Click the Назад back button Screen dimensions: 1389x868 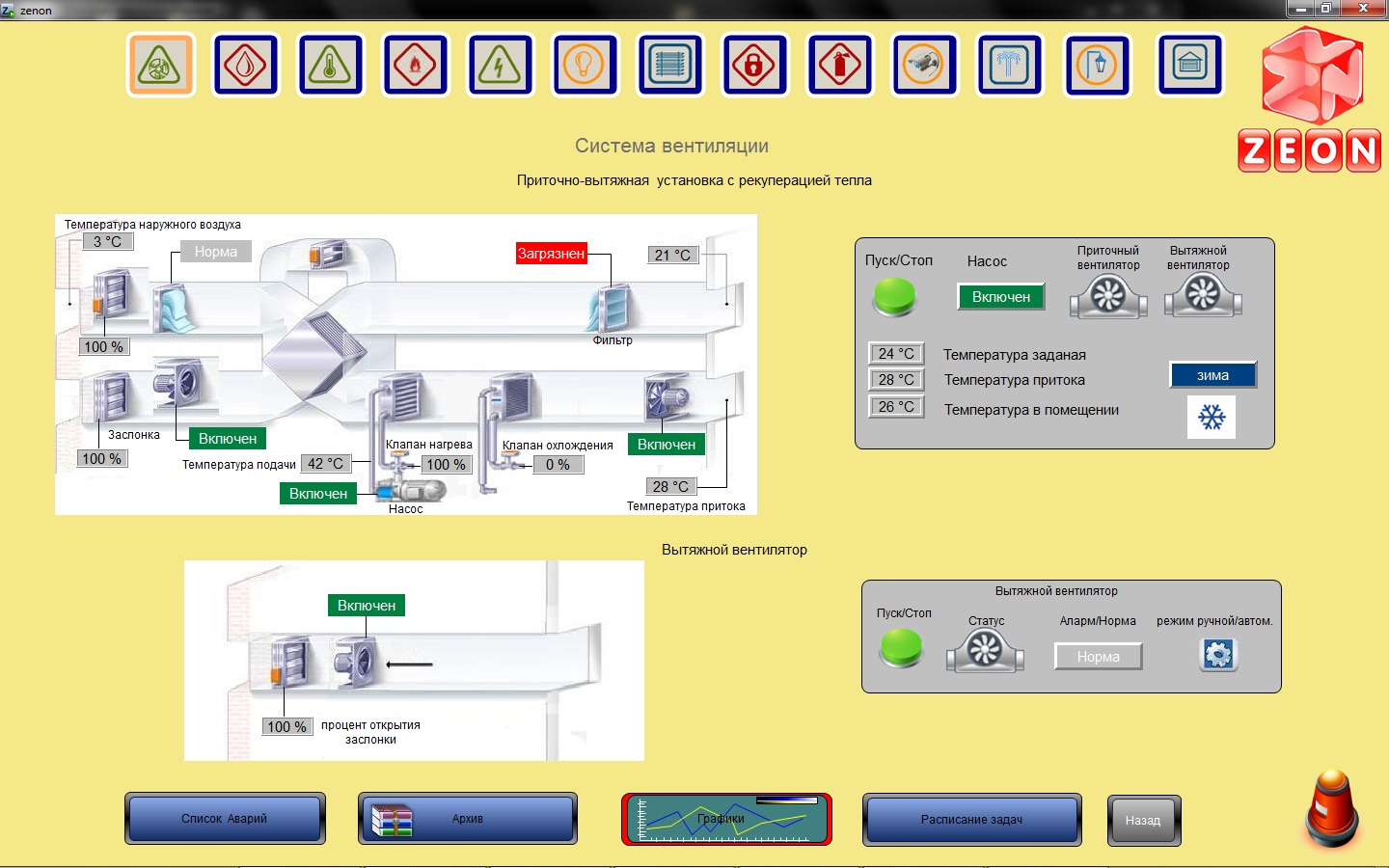1143,821
